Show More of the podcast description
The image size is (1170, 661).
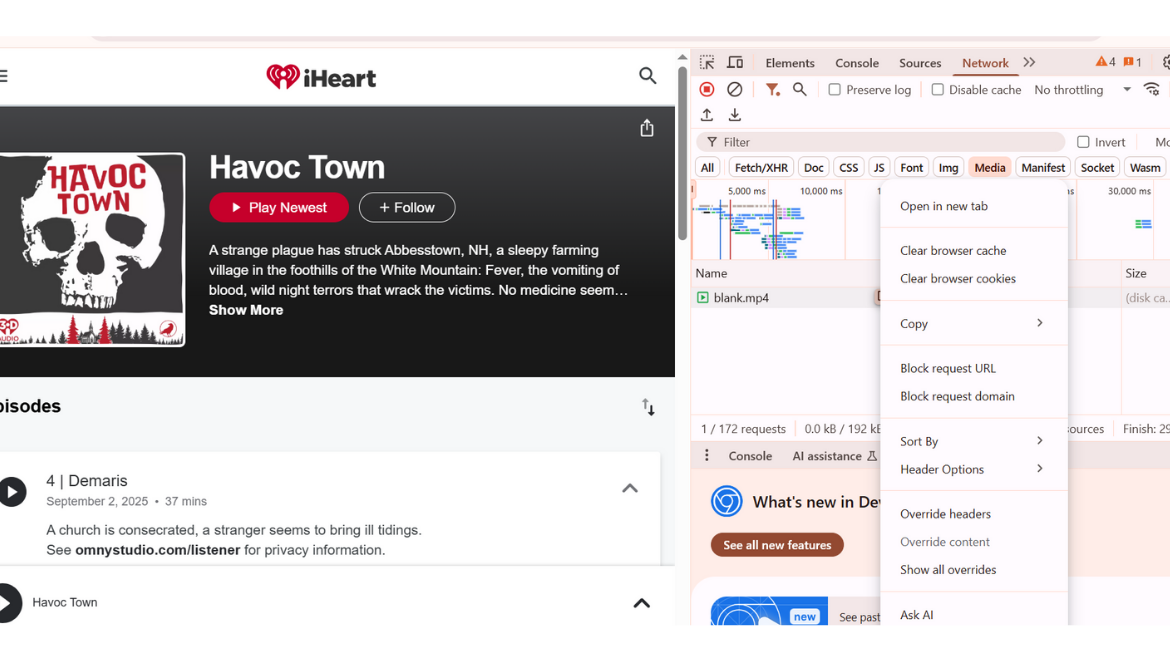tap(246, 310)
